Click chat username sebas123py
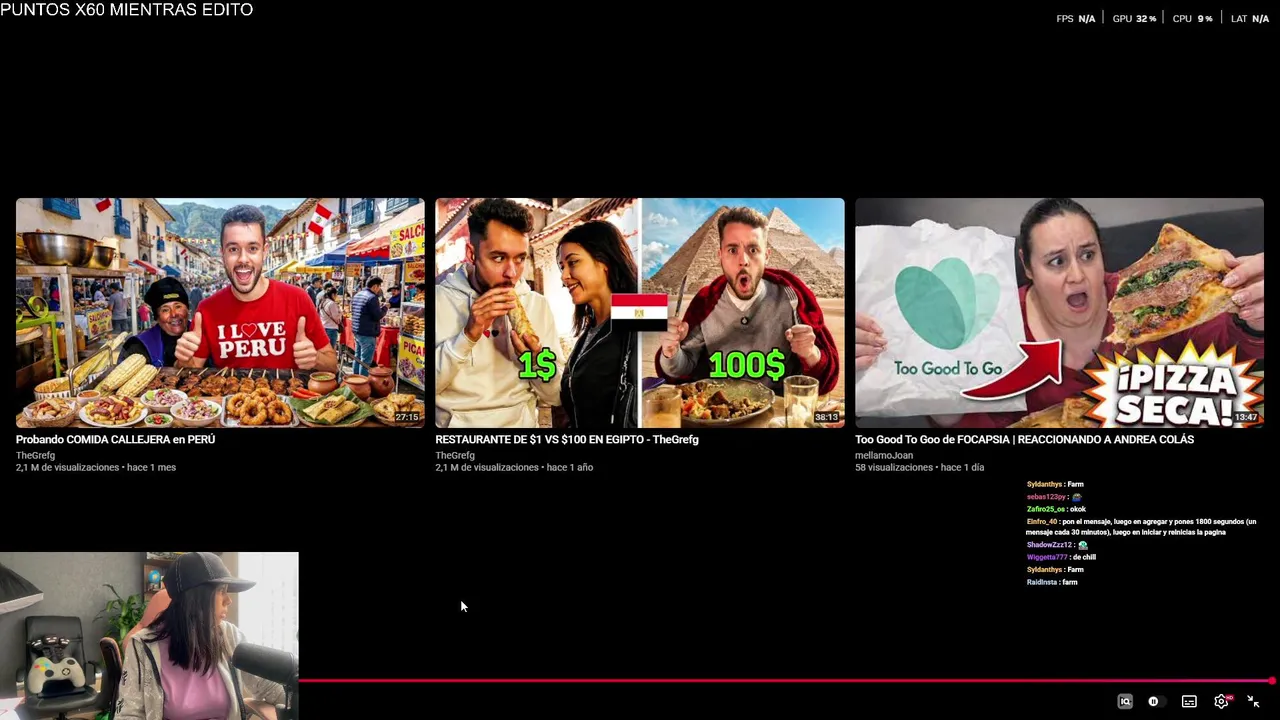 click(x=1046, y=497)
